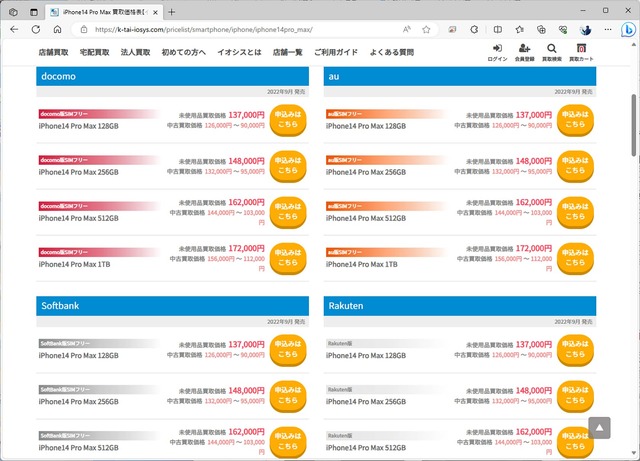Open a new browser tab

click(171, 12)
